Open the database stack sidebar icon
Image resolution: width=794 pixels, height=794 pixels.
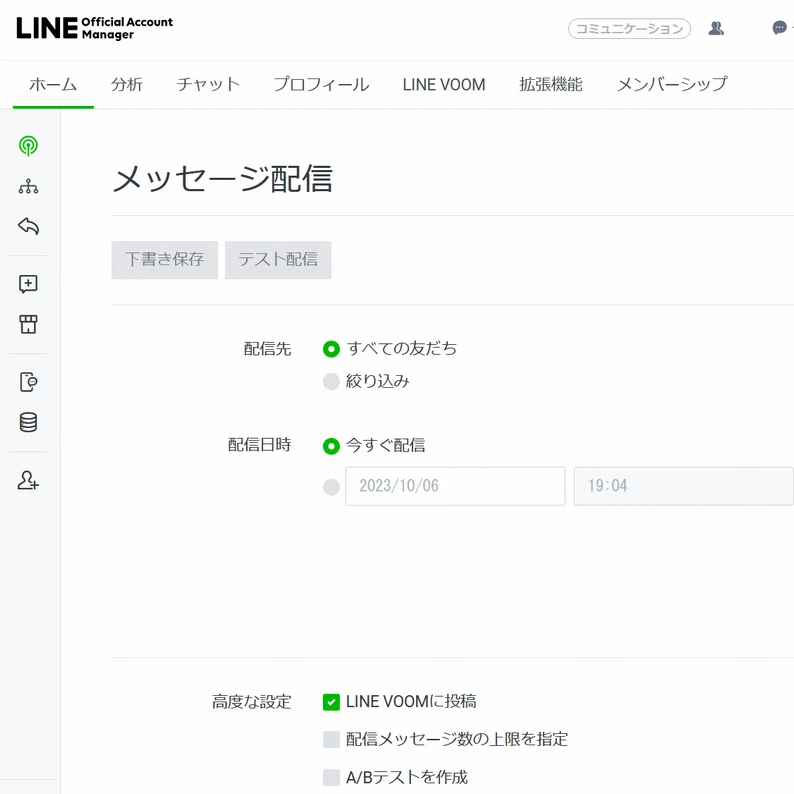(28, 422)
